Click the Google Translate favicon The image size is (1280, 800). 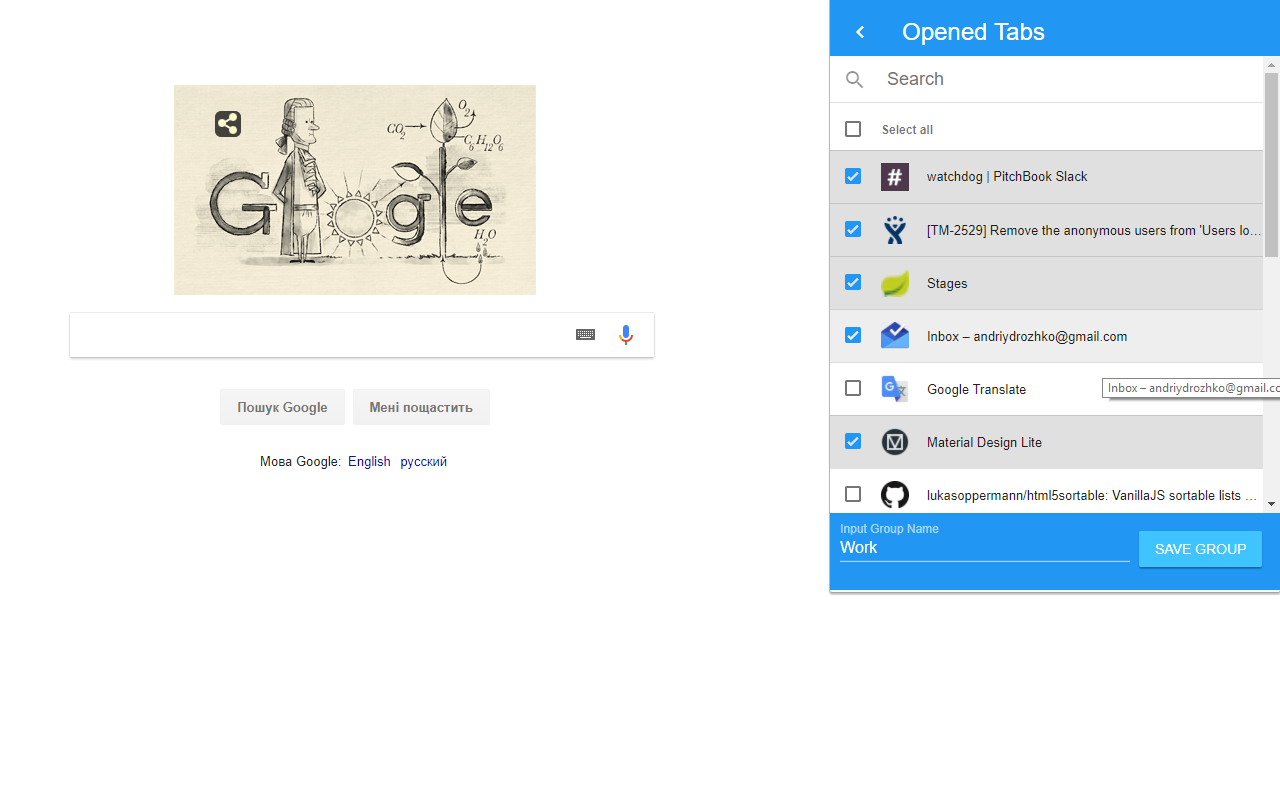894,388
